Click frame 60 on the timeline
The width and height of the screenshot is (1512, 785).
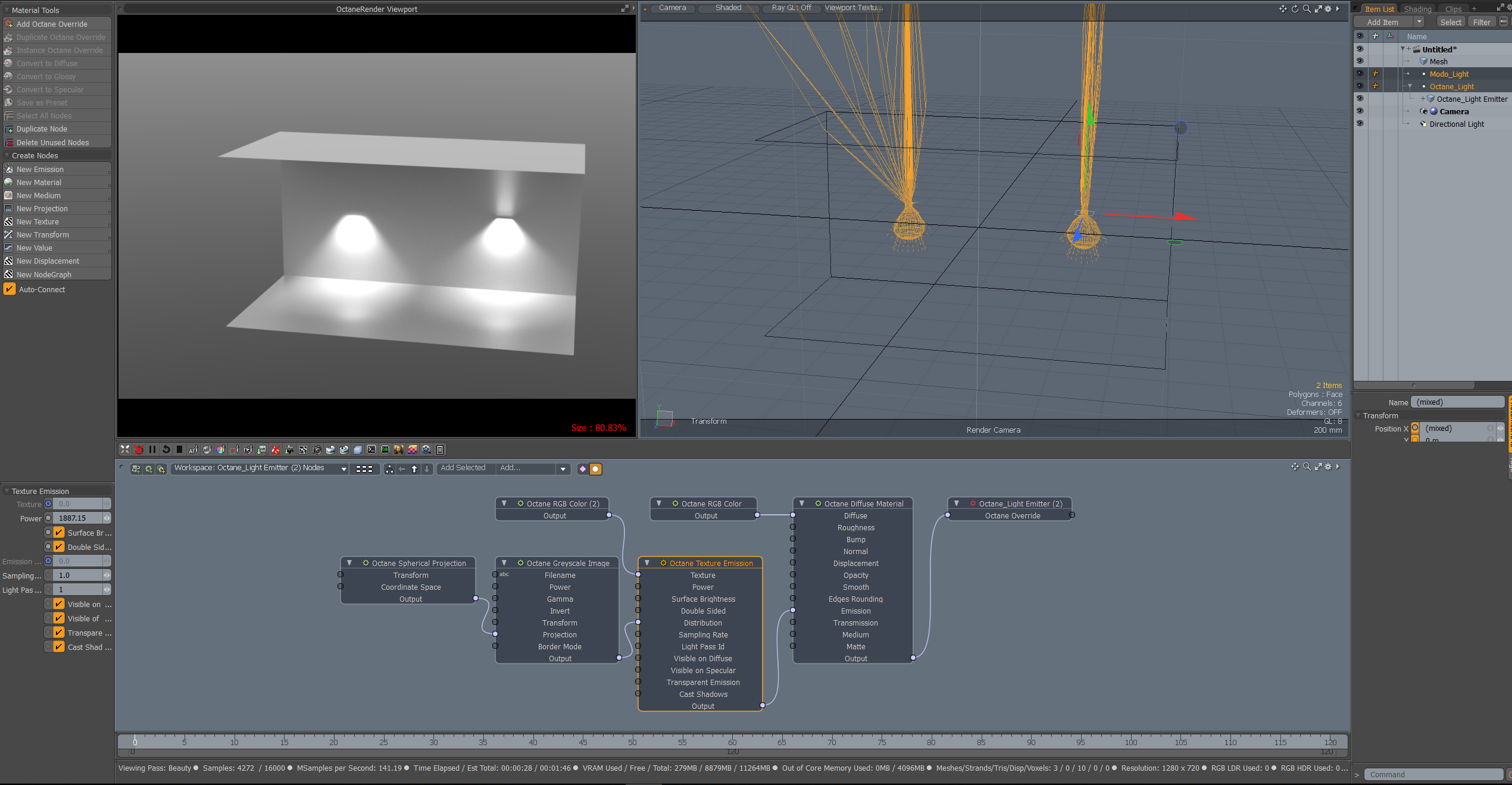(732, 742)
